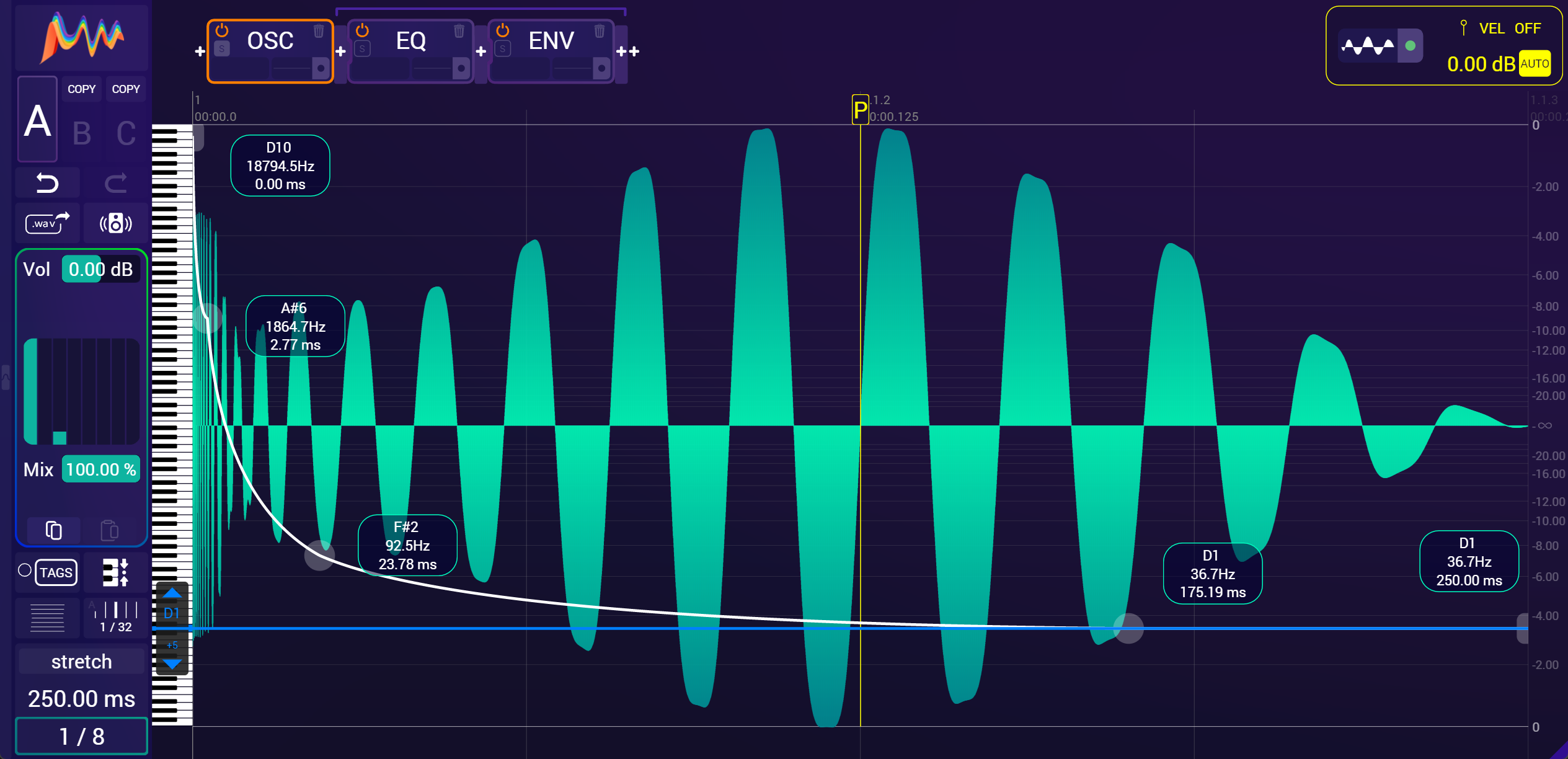Viewport: 1568px width, 759px height.
Task: Click the dot button on the OSC module
Action: (x=321, y=68)
